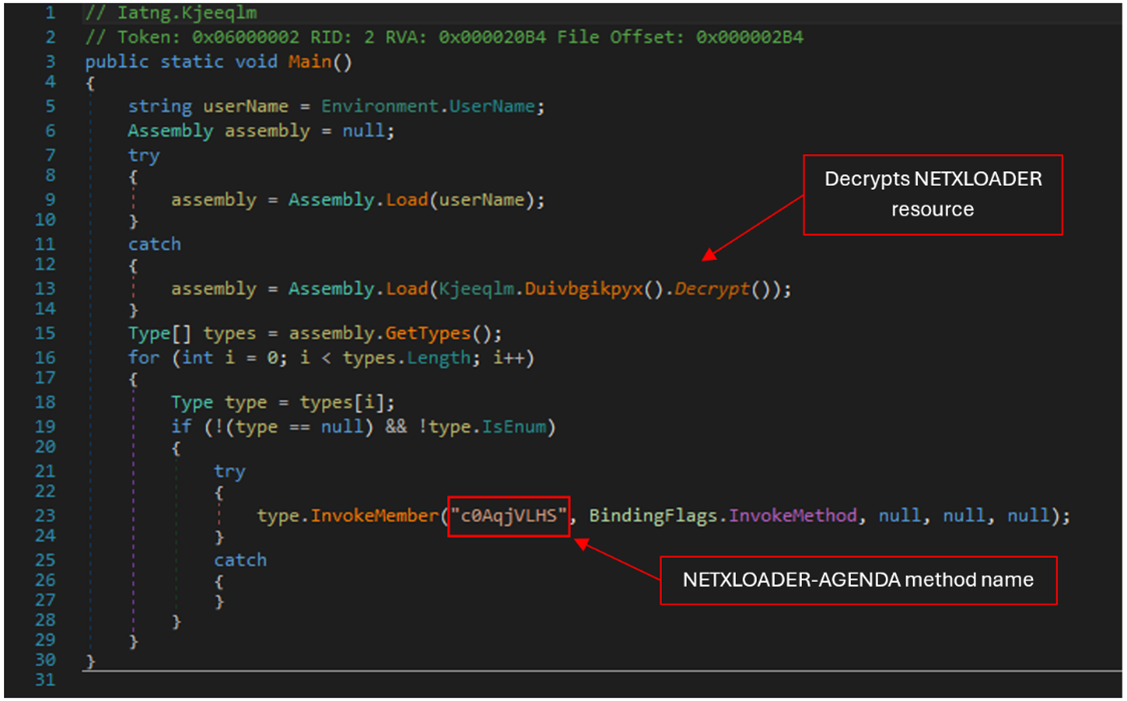Click line number 13 in the gutter
The height and width of the screenshot is (701, 1127).
click(47, 289)
